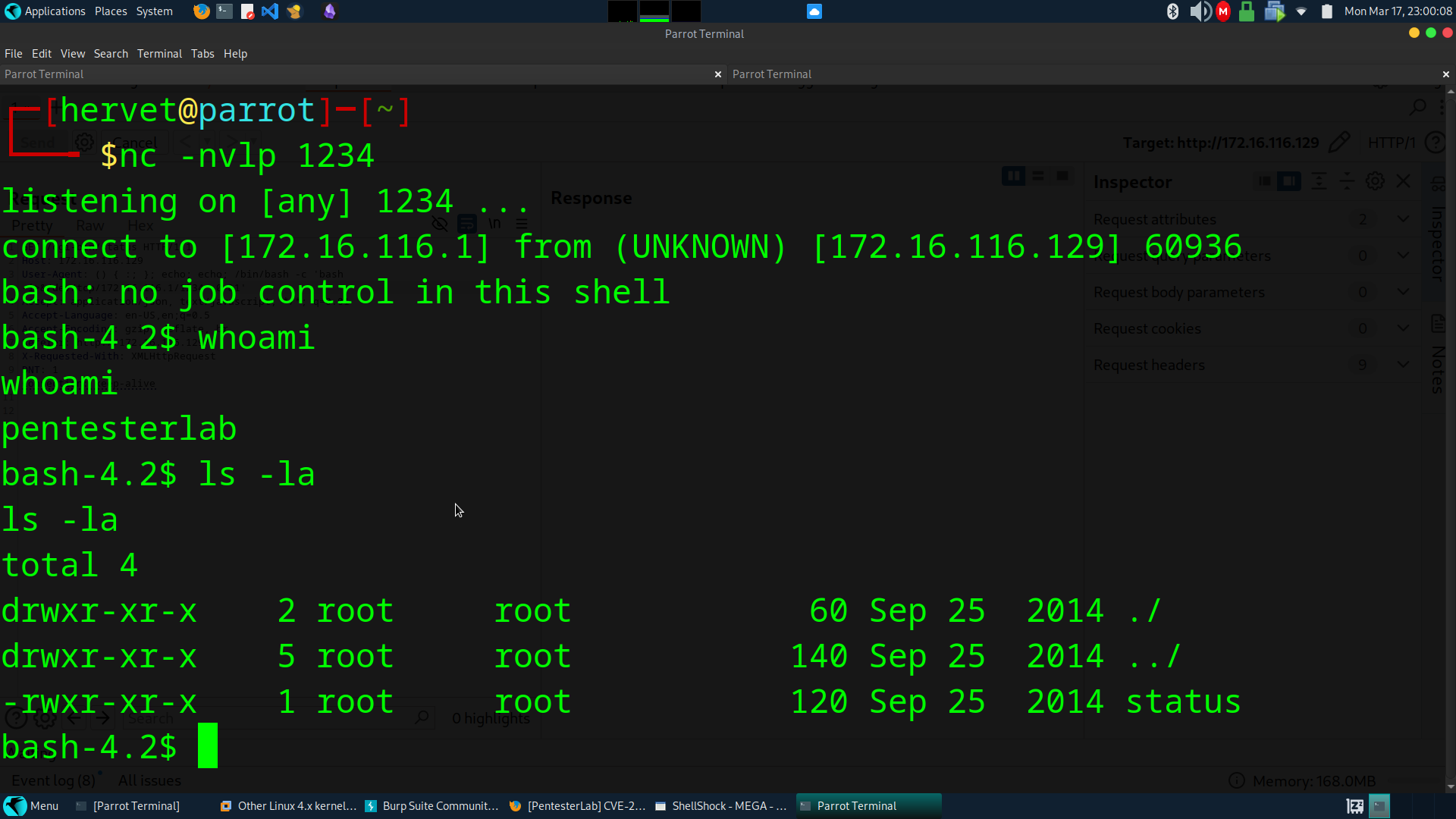Expand the Request body parameters section
Image resolution: width=1456 pixels, height=819 pixels.
[1403, 292]
